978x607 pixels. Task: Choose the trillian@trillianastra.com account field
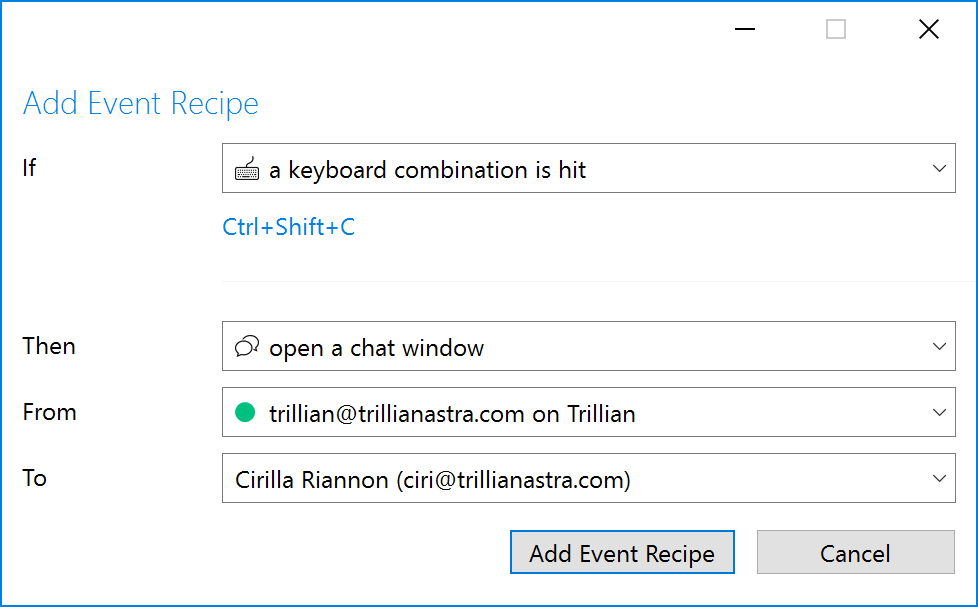click(x=588, y=412)
